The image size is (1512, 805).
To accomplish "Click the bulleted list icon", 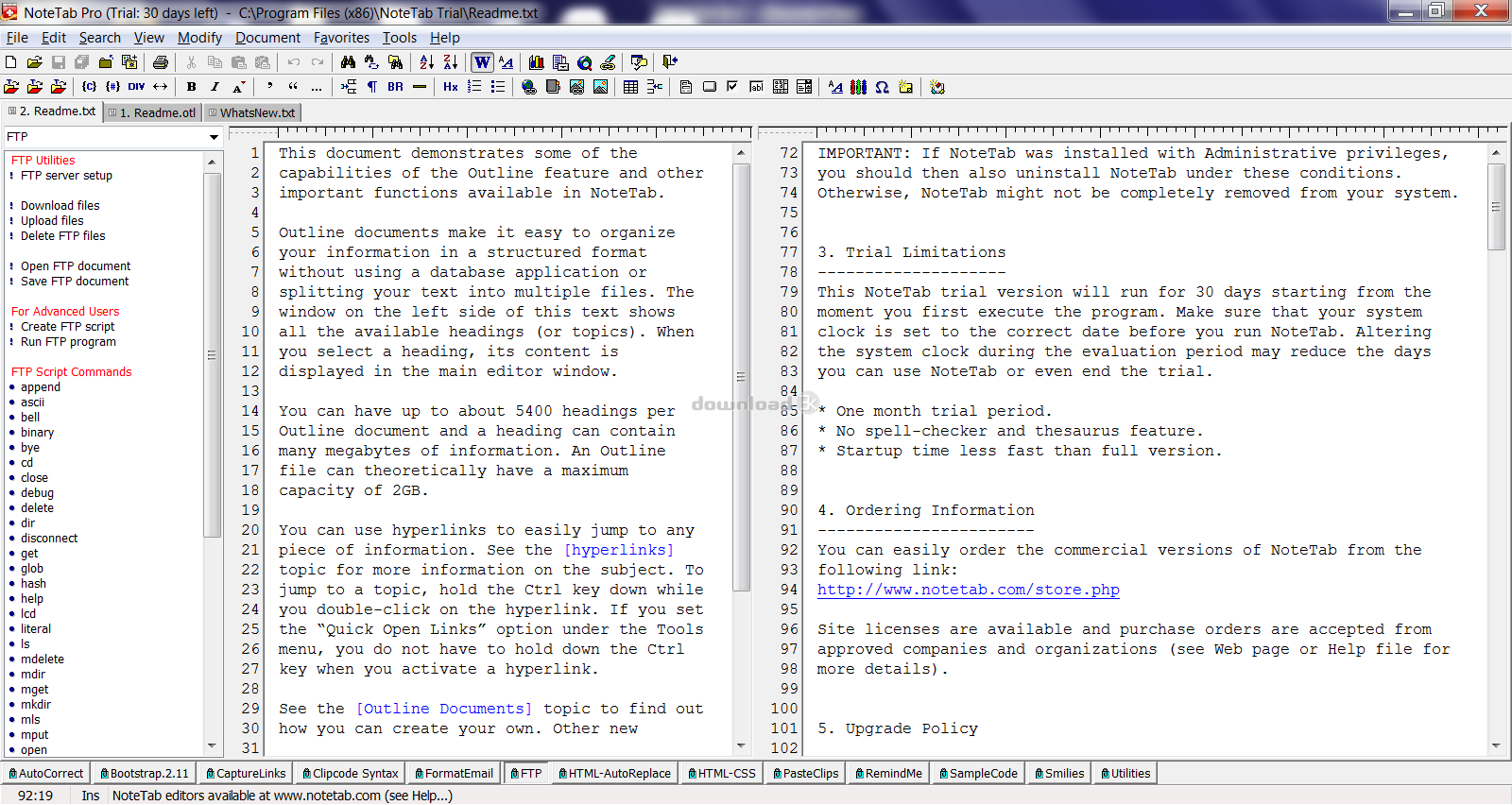I will tap(498, 87).
